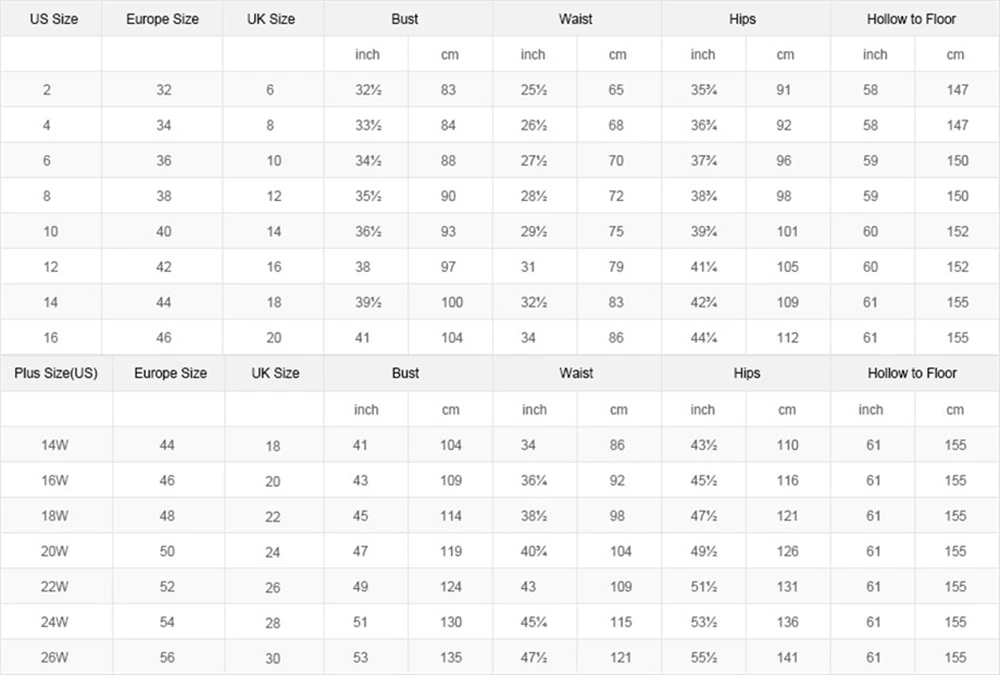Click the 14W plus size cell
This screenshot has width=1000, height=675.
[x=54, y=445]
